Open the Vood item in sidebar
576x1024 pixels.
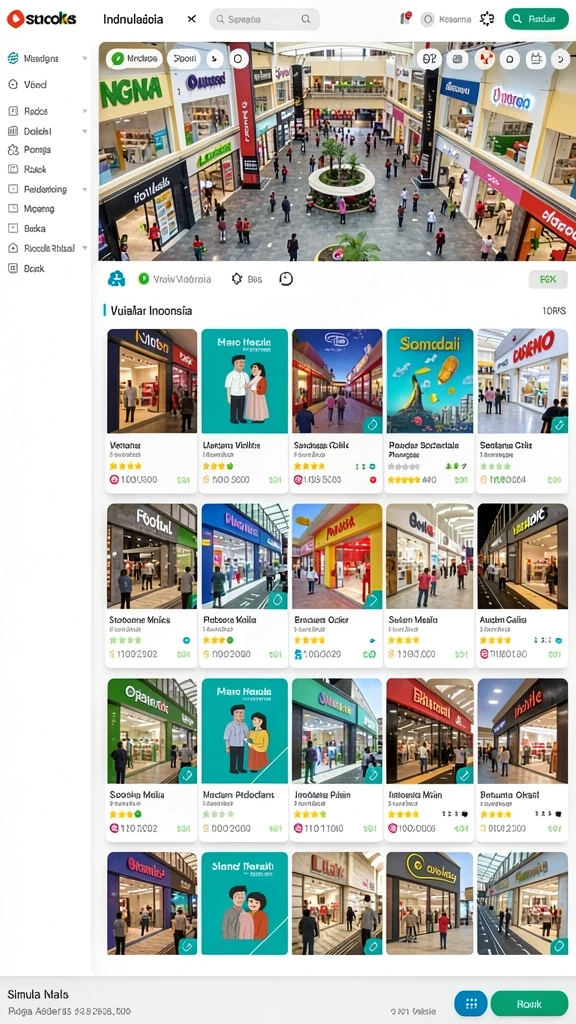[x=27, y=84]
